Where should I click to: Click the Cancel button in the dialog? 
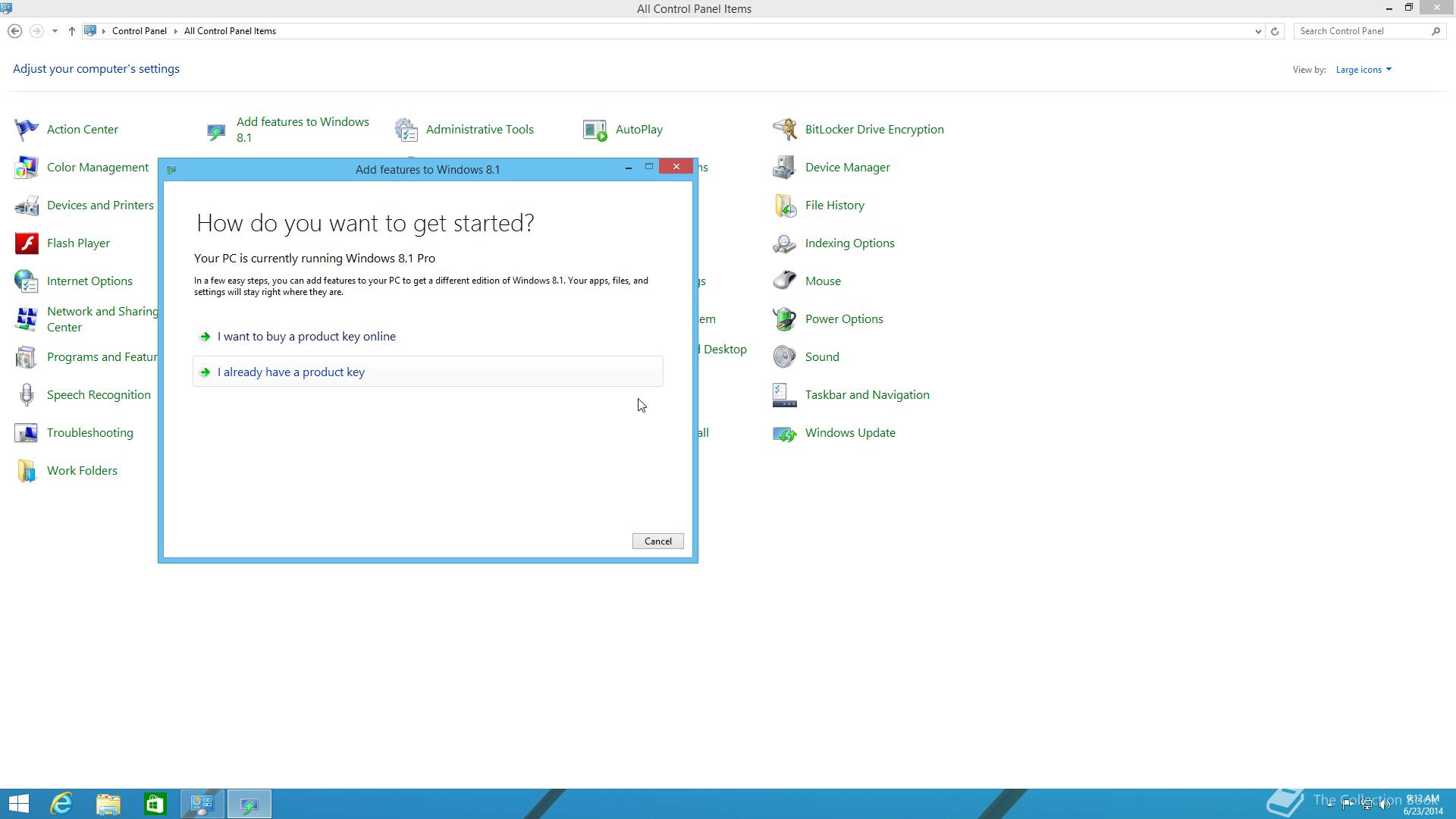point(657,541)
